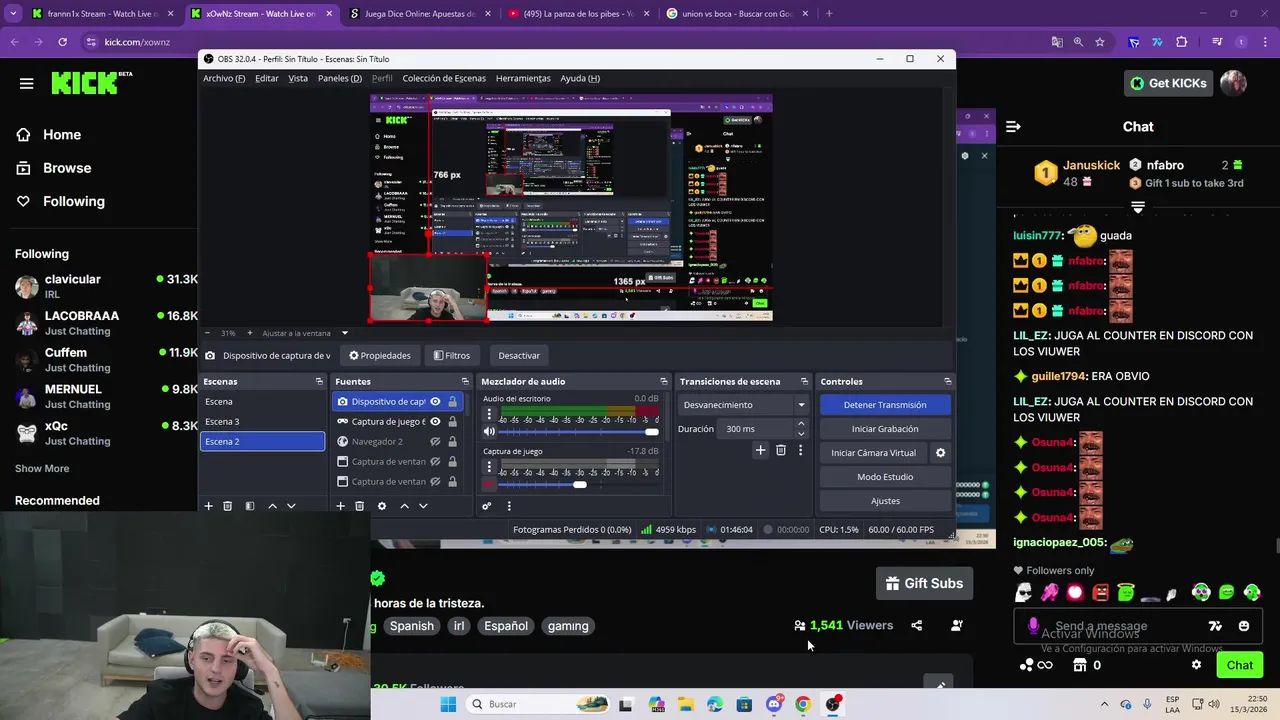Open Paneles menu in OBS
This screenshot has width=1280, height=720.
340,78
